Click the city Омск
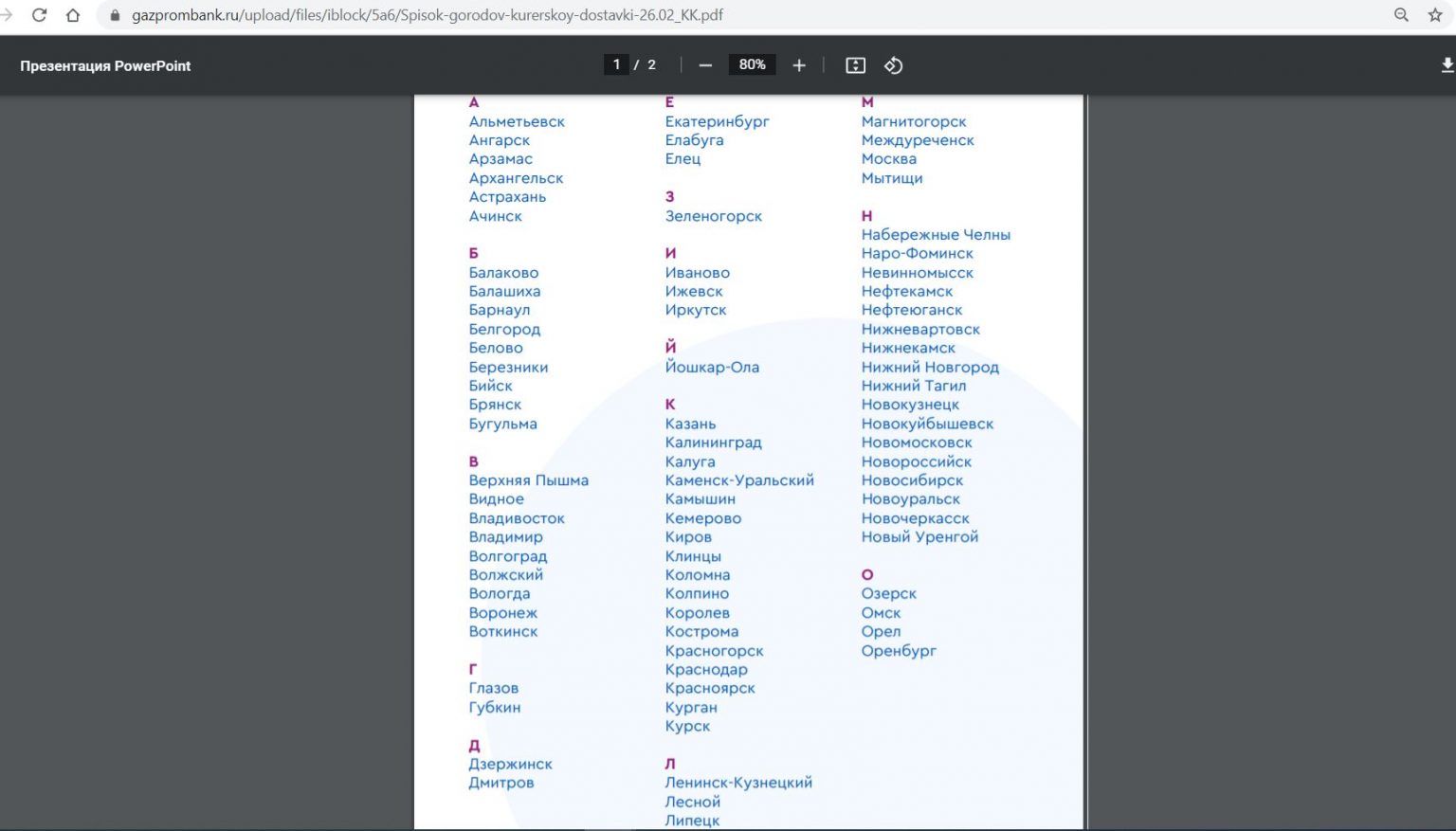Viewport: 1456px width, 831px height. [881, 613]
